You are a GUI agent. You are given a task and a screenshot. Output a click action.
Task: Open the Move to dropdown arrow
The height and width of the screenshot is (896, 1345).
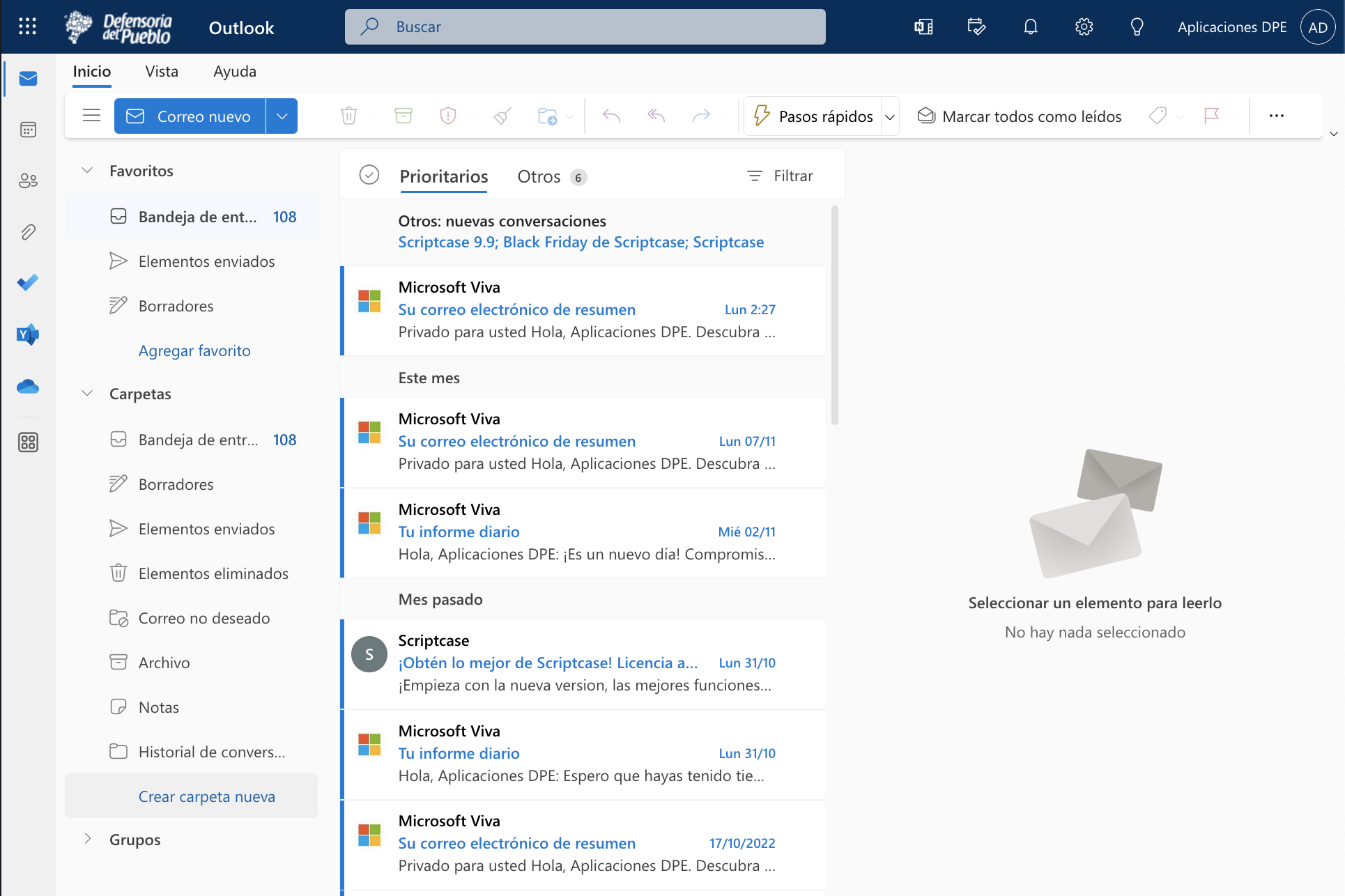(570, 116)
